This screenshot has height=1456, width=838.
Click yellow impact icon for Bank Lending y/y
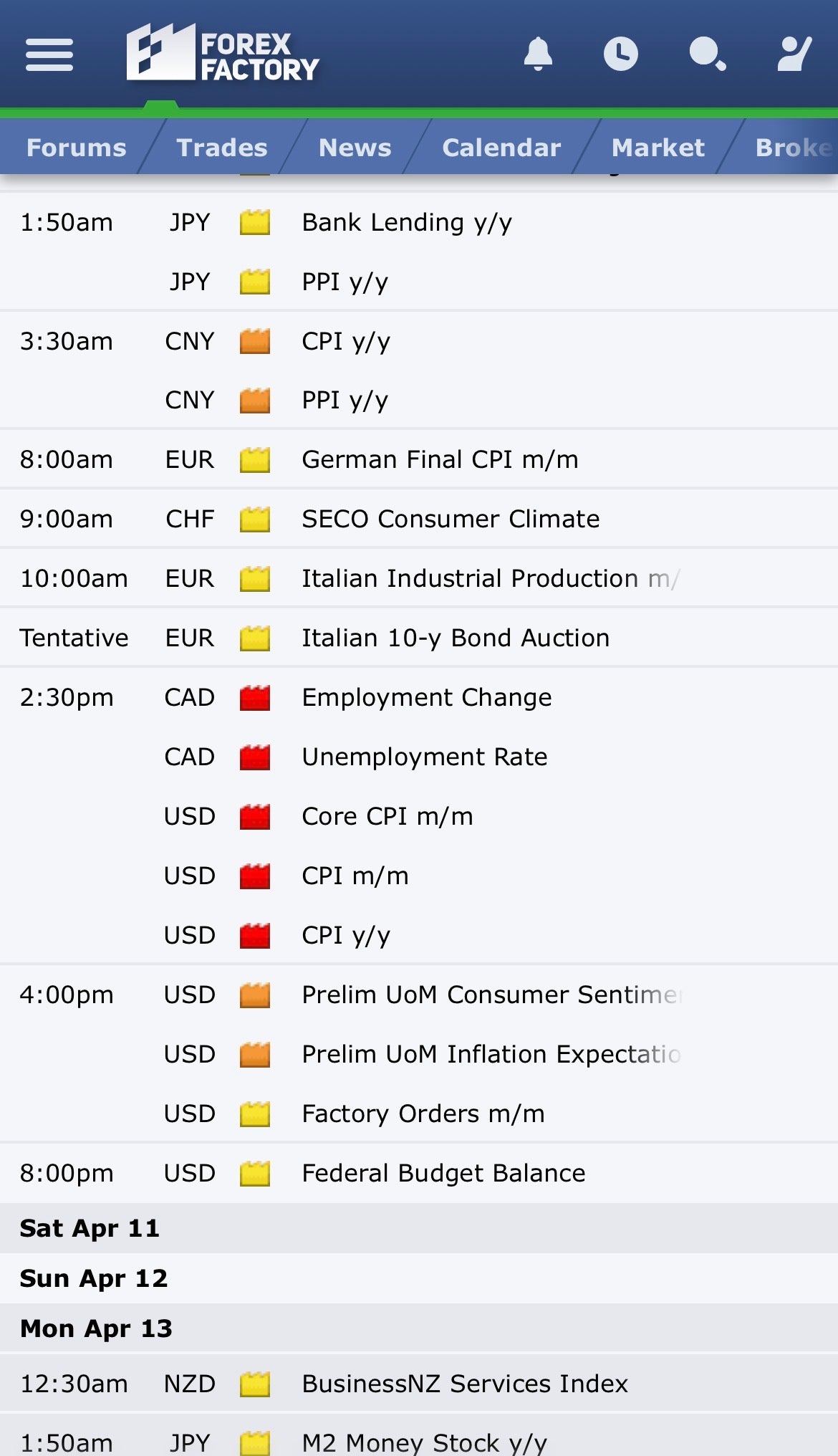tap(255, 223)
